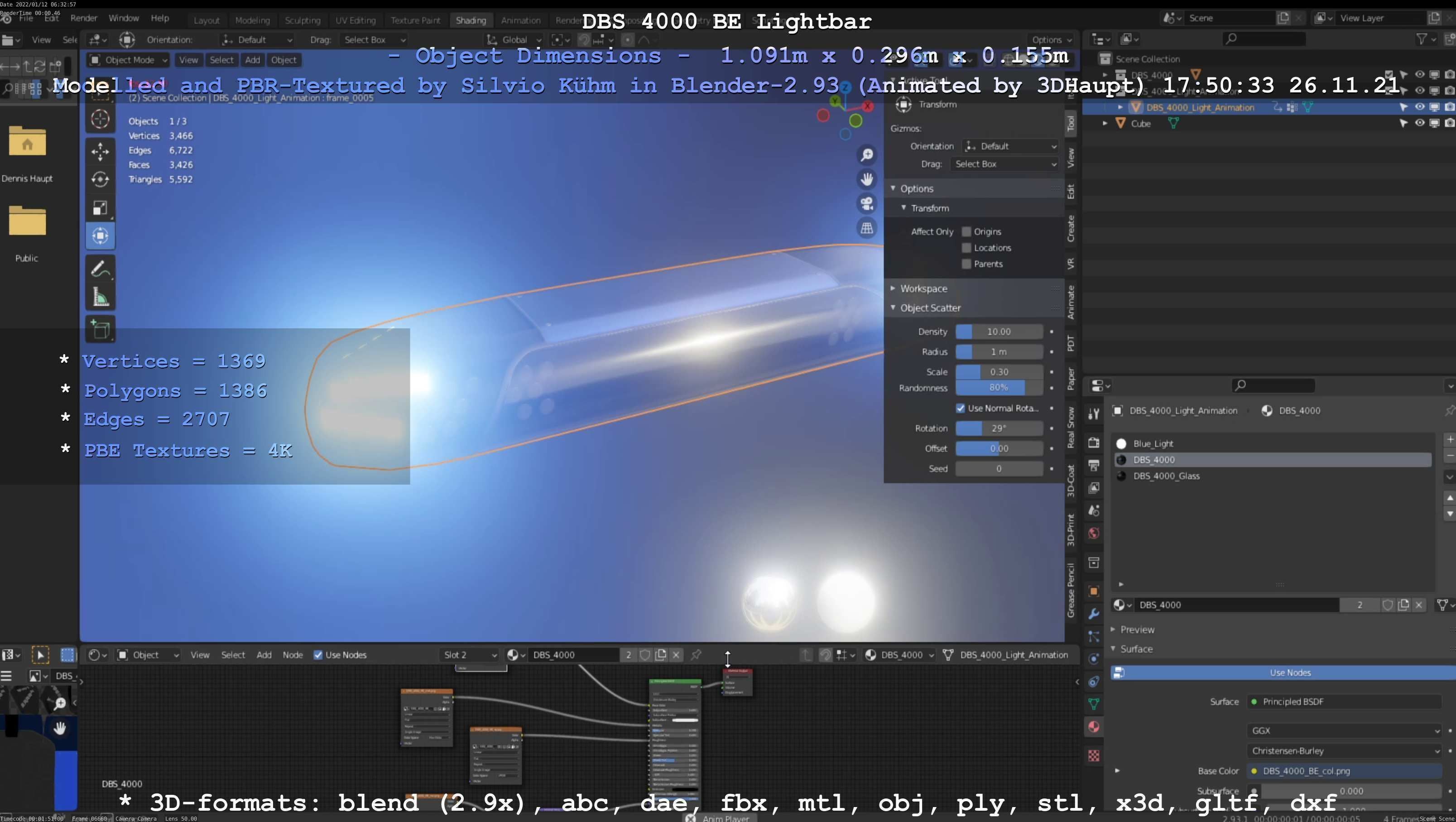Open the Orientation Default dropdown in header
The height and width of the screenshot is (822, 1456).
(257, 39)
